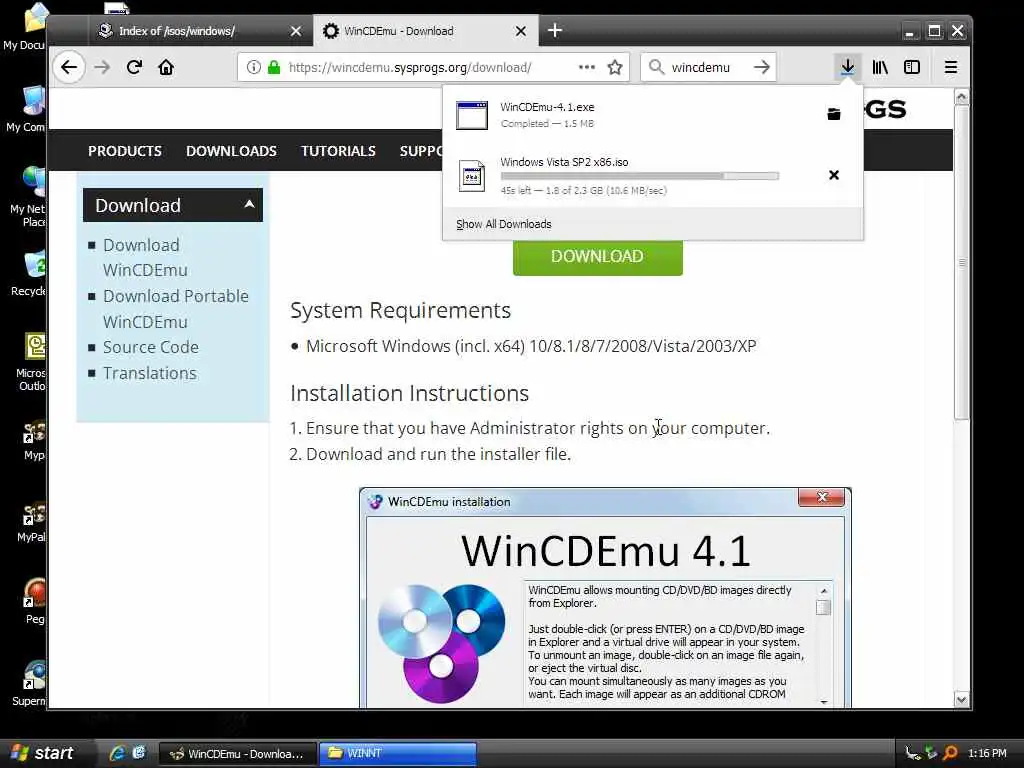
Task: Open Recycle Bin on desktop
Action: [27, 273]
